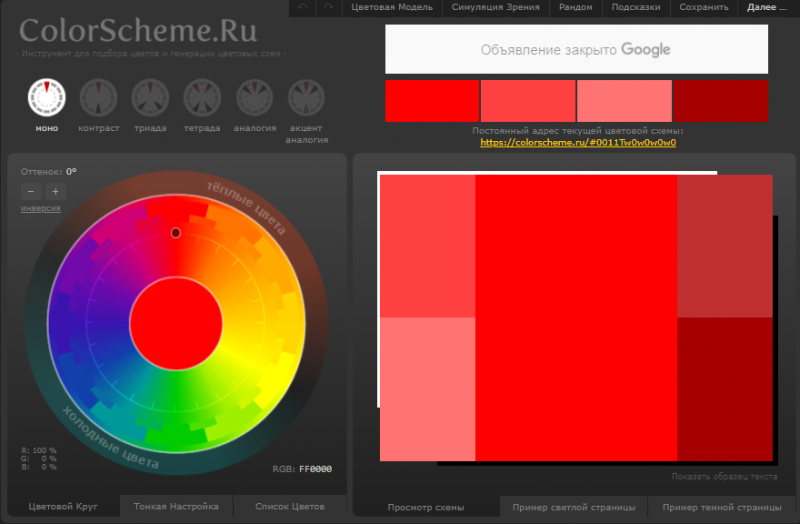Viewport: 800px width, 524px height.
Task: Open the Пример темной страницы tab
Action: tap(721, 507)
